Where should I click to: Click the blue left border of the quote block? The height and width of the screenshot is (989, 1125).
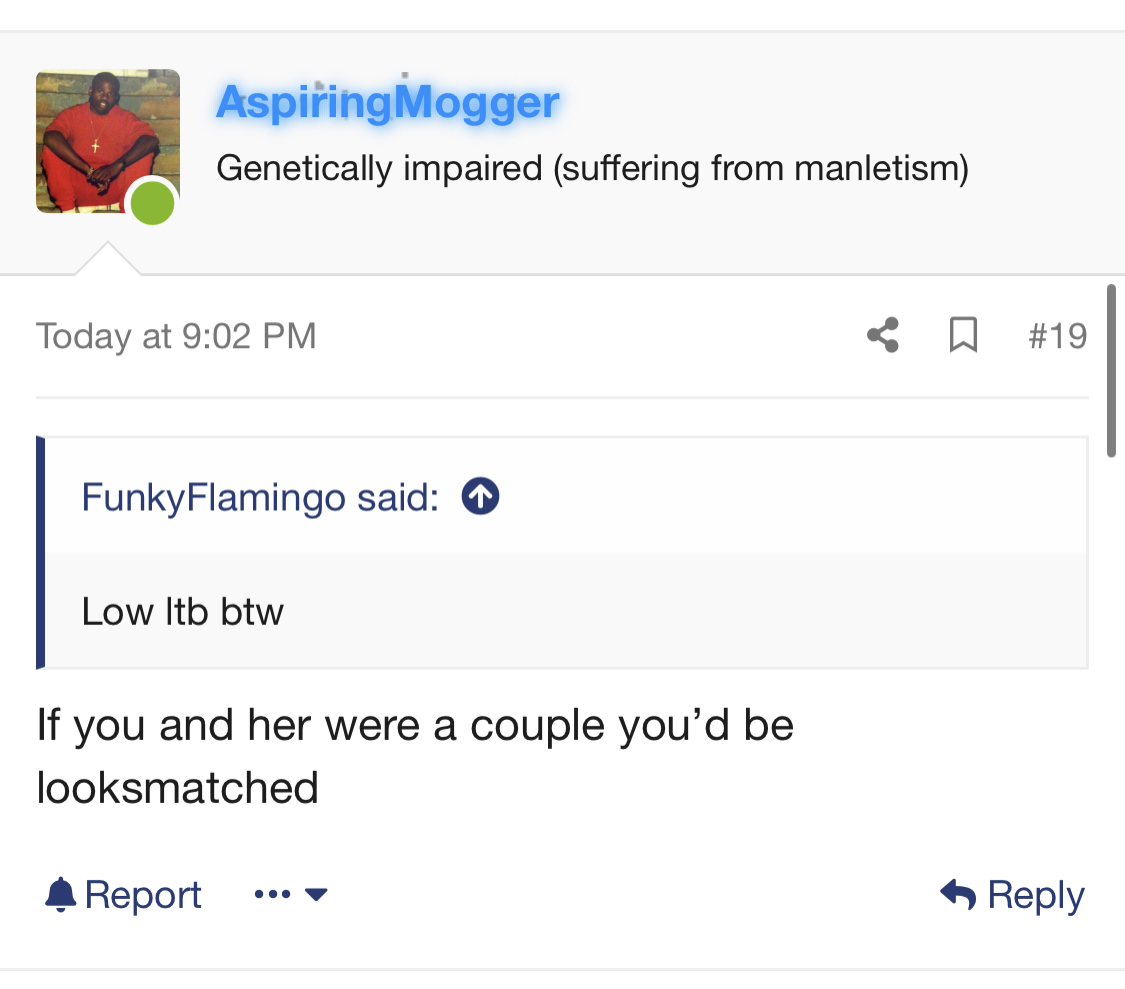tap(40, 553)
